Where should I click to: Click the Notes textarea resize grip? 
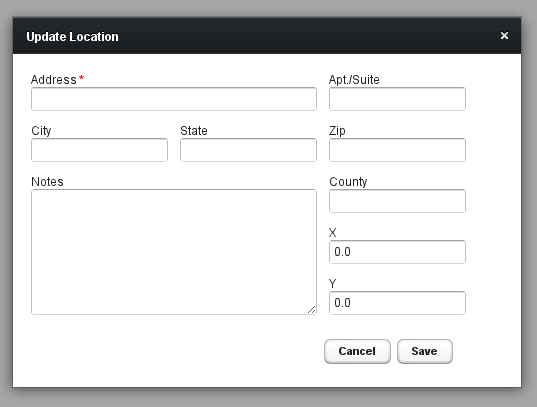[x=311, y=309]
